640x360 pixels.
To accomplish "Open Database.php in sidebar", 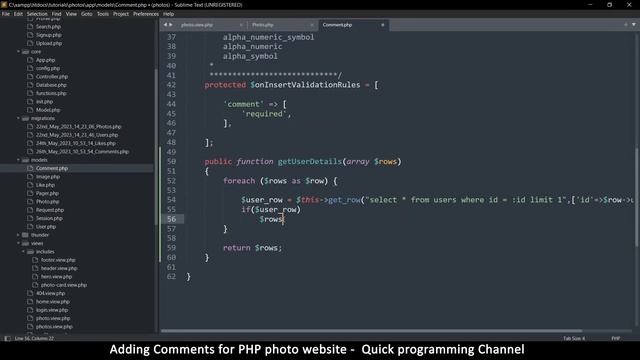I will click(51, 85).
